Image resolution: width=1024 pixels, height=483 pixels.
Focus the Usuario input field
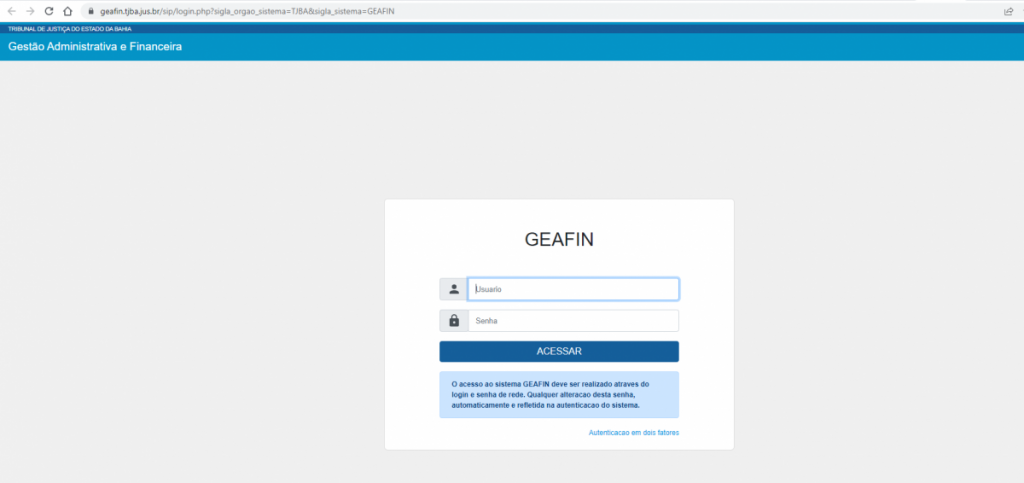pos(573,289)
